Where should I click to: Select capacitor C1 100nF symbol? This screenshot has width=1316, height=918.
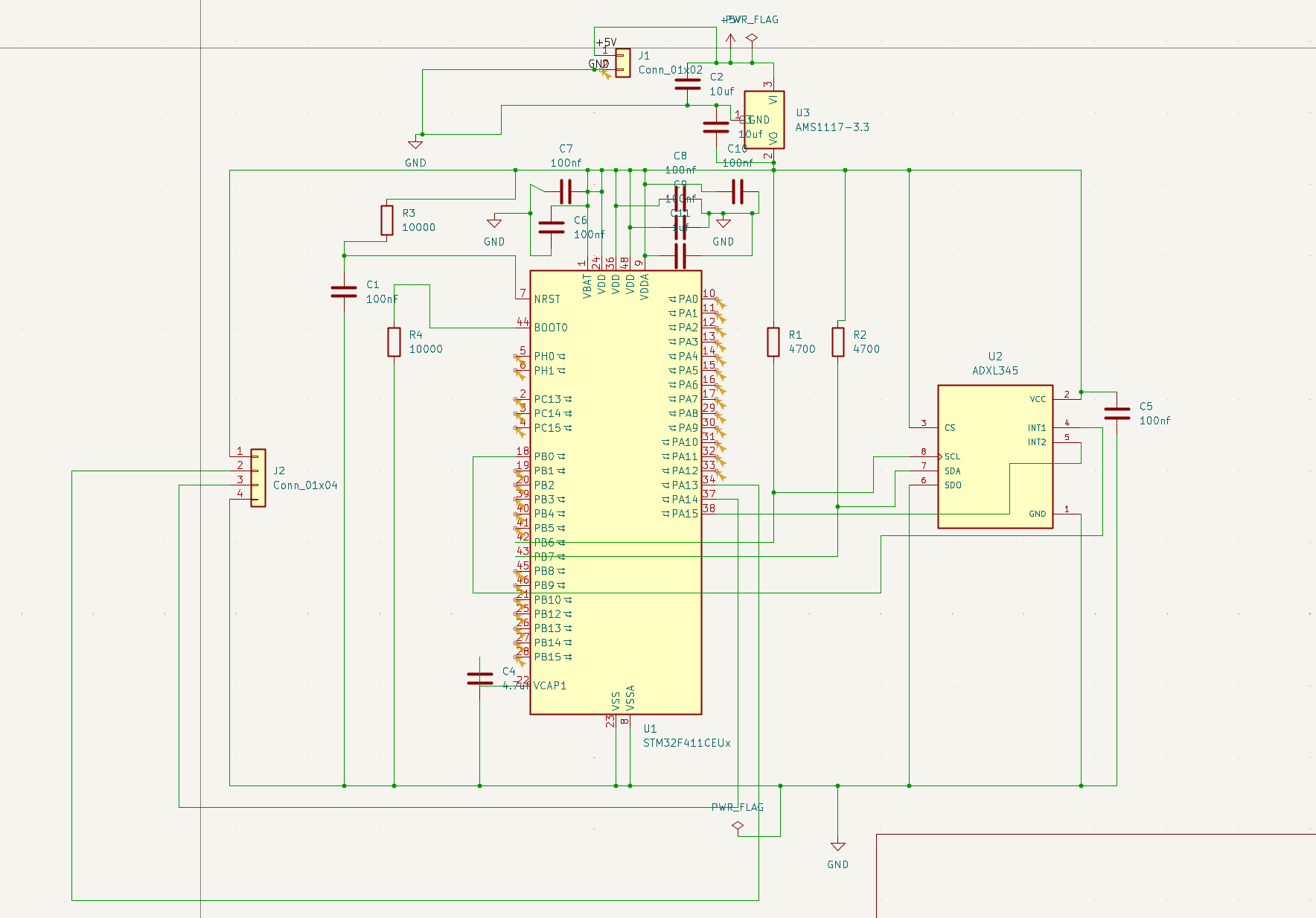(344, 292)
